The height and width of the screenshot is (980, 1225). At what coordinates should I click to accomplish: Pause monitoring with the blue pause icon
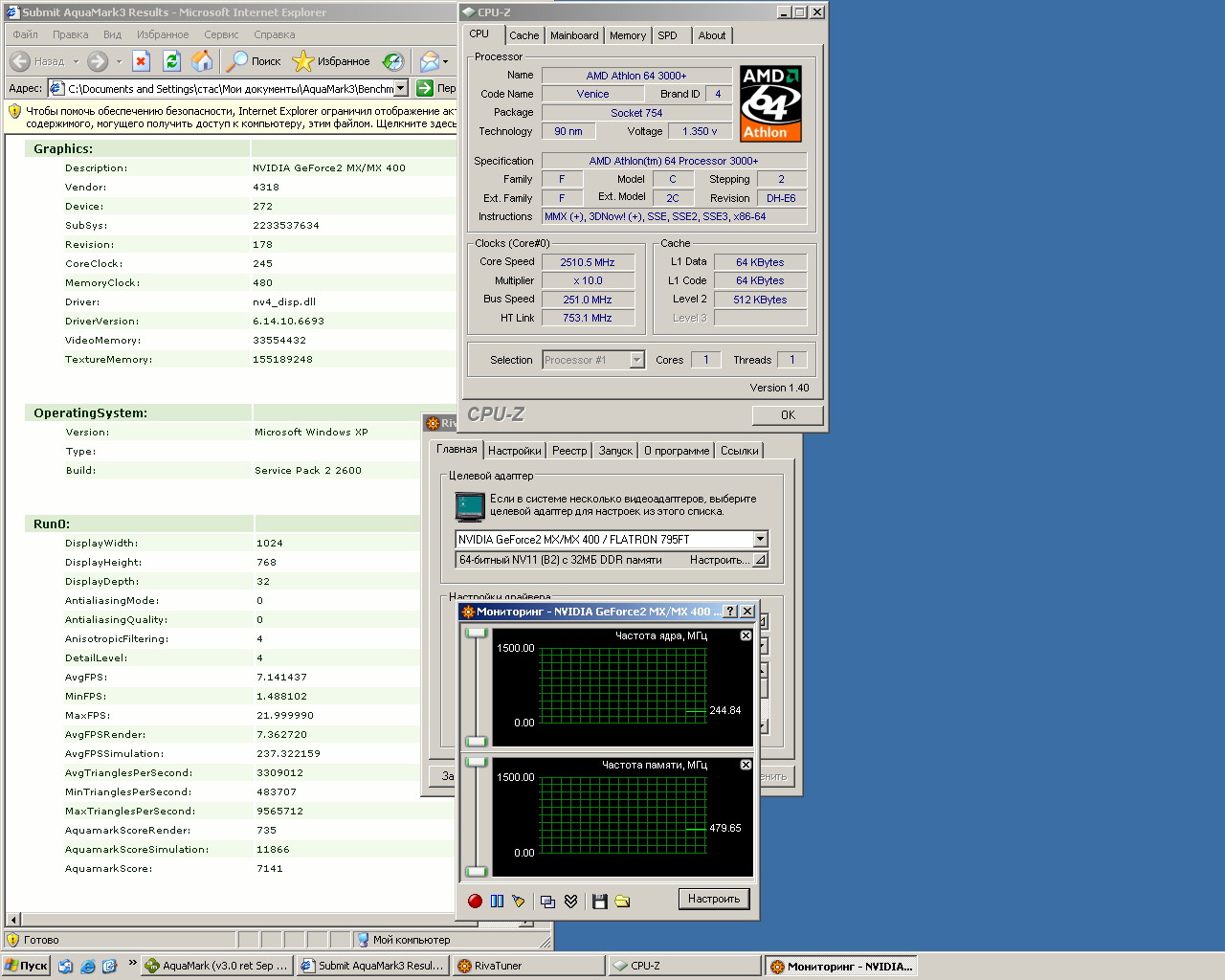497,901
